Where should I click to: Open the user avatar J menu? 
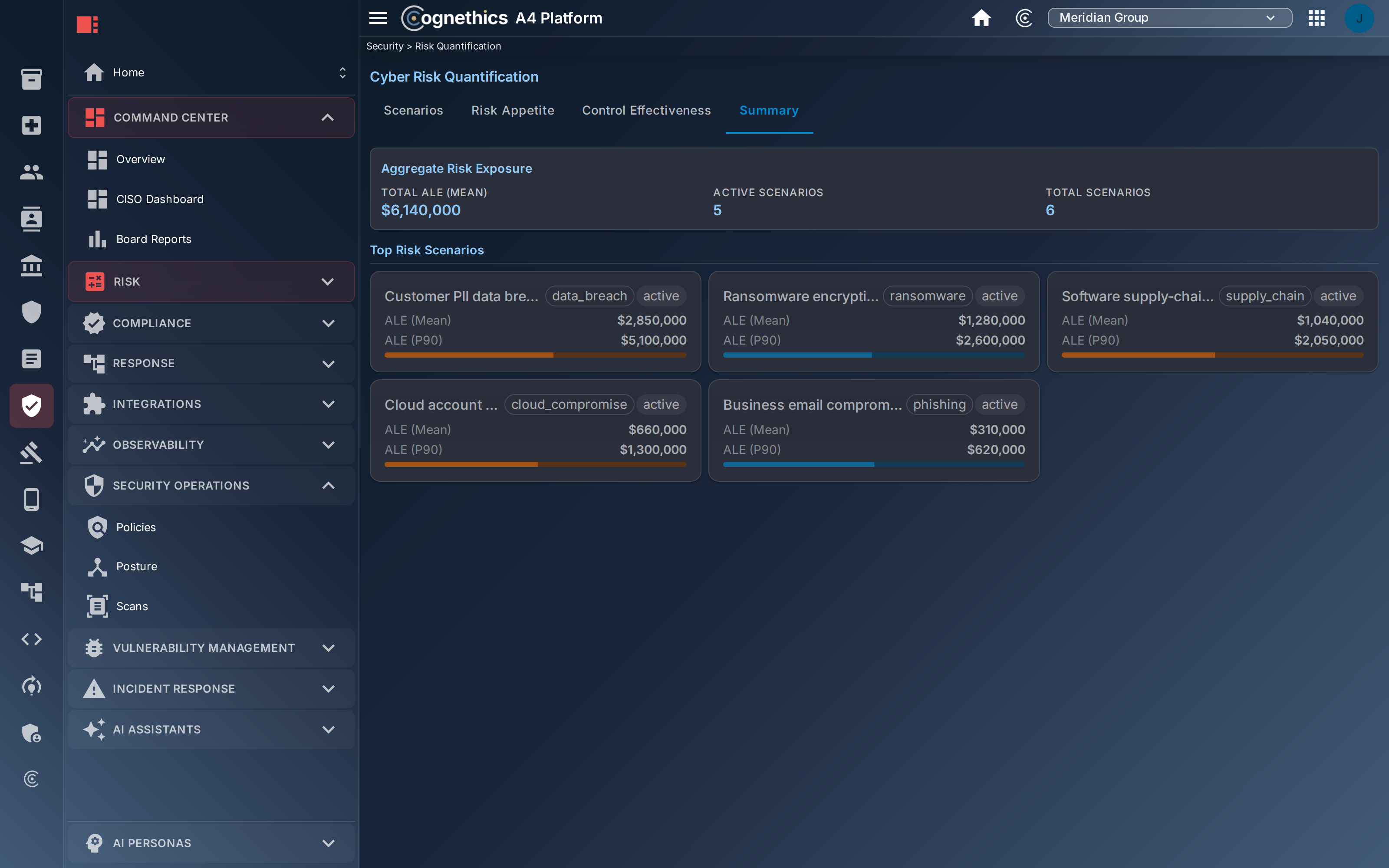1359,18
